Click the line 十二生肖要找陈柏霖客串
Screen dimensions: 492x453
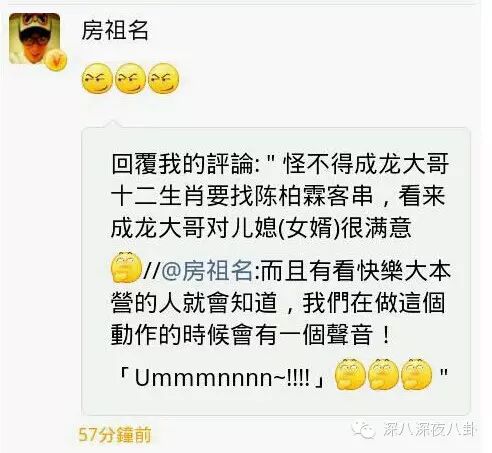242,196
